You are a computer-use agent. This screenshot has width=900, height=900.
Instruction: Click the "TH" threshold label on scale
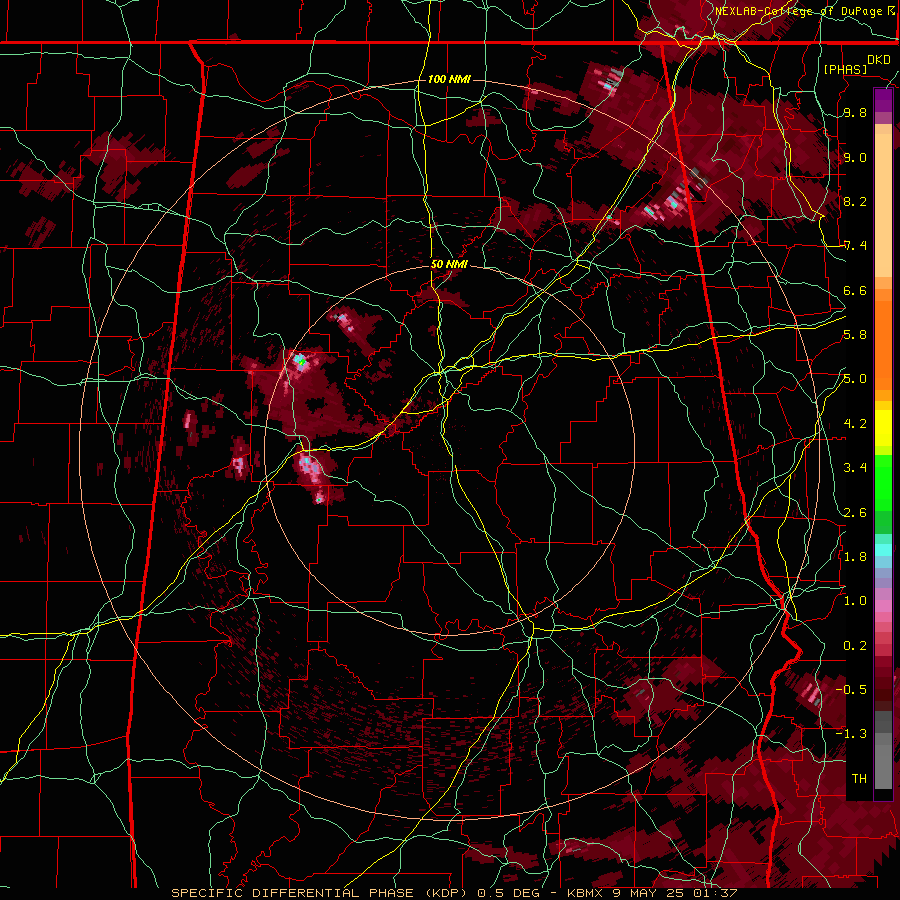(x=859, y=779)
